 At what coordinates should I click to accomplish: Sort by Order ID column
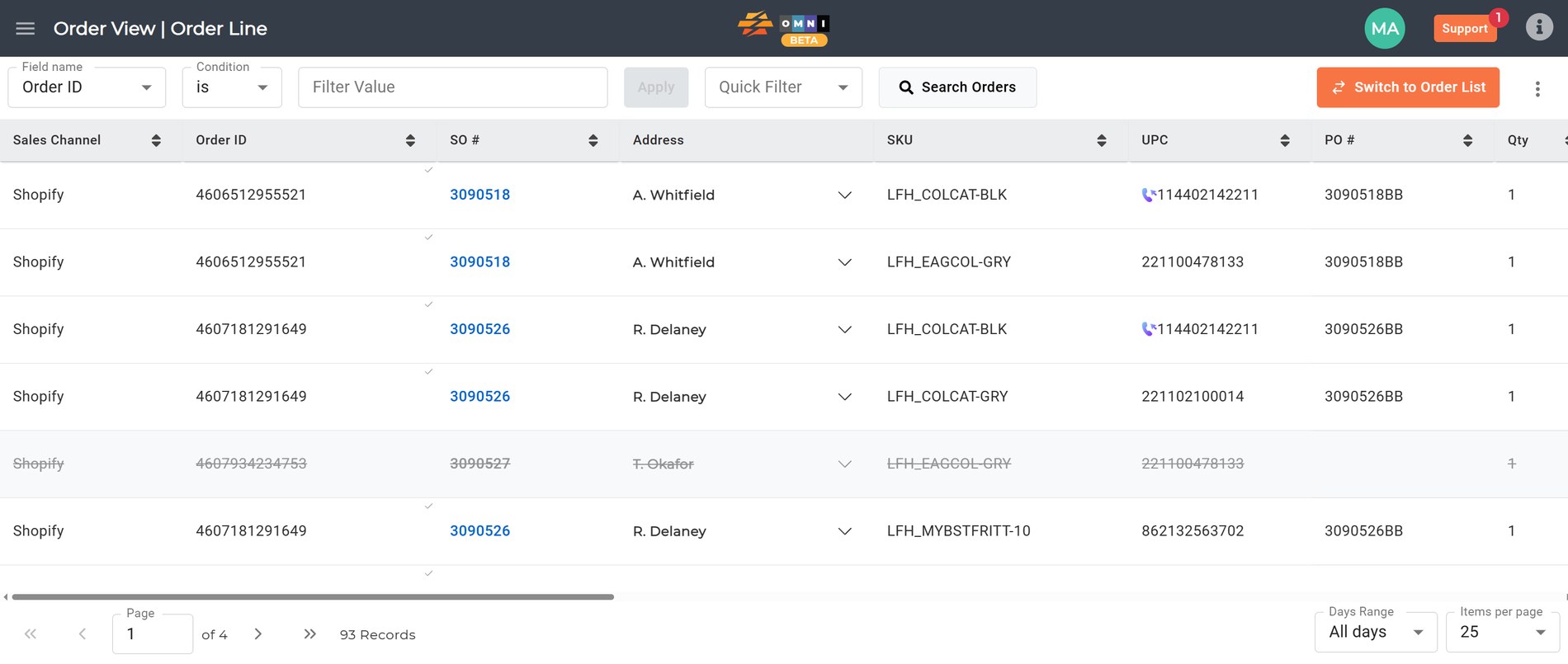point(410,140)
